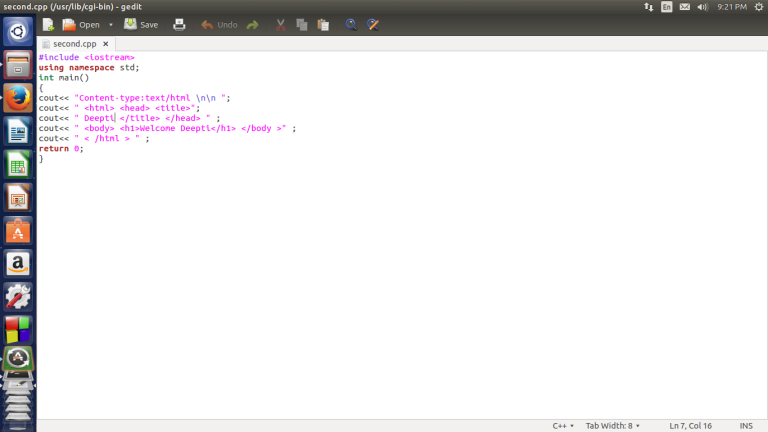This screenshot has width=768, height=432.
Task: Open the system gear session menu
Action: coord(759,7)
